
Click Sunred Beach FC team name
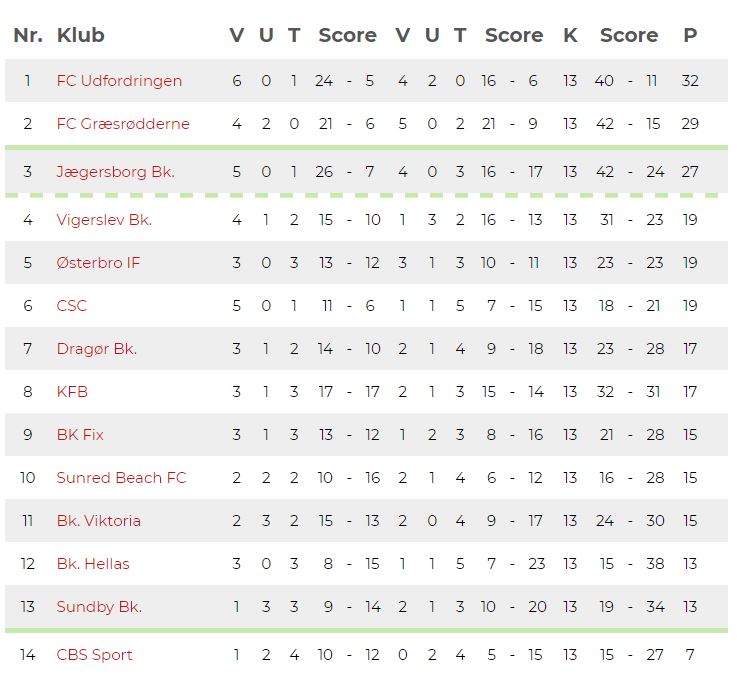121,478
